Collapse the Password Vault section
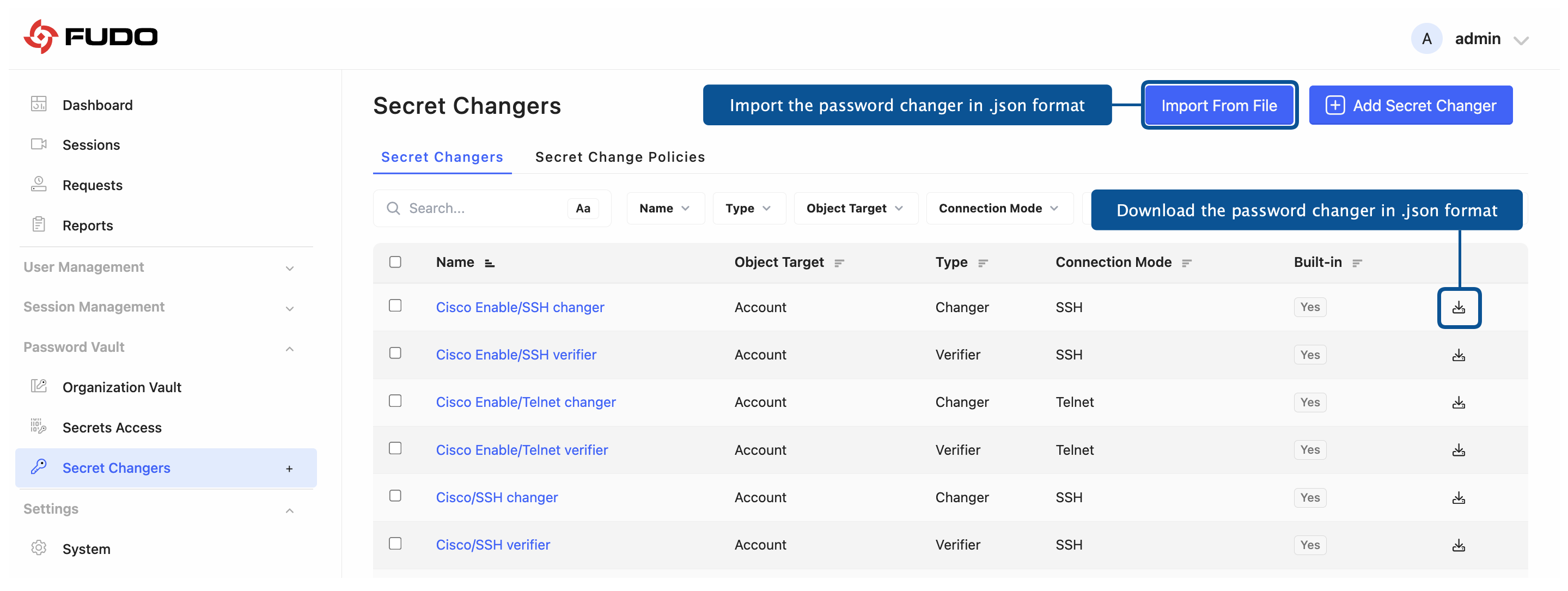 point(290,348)
